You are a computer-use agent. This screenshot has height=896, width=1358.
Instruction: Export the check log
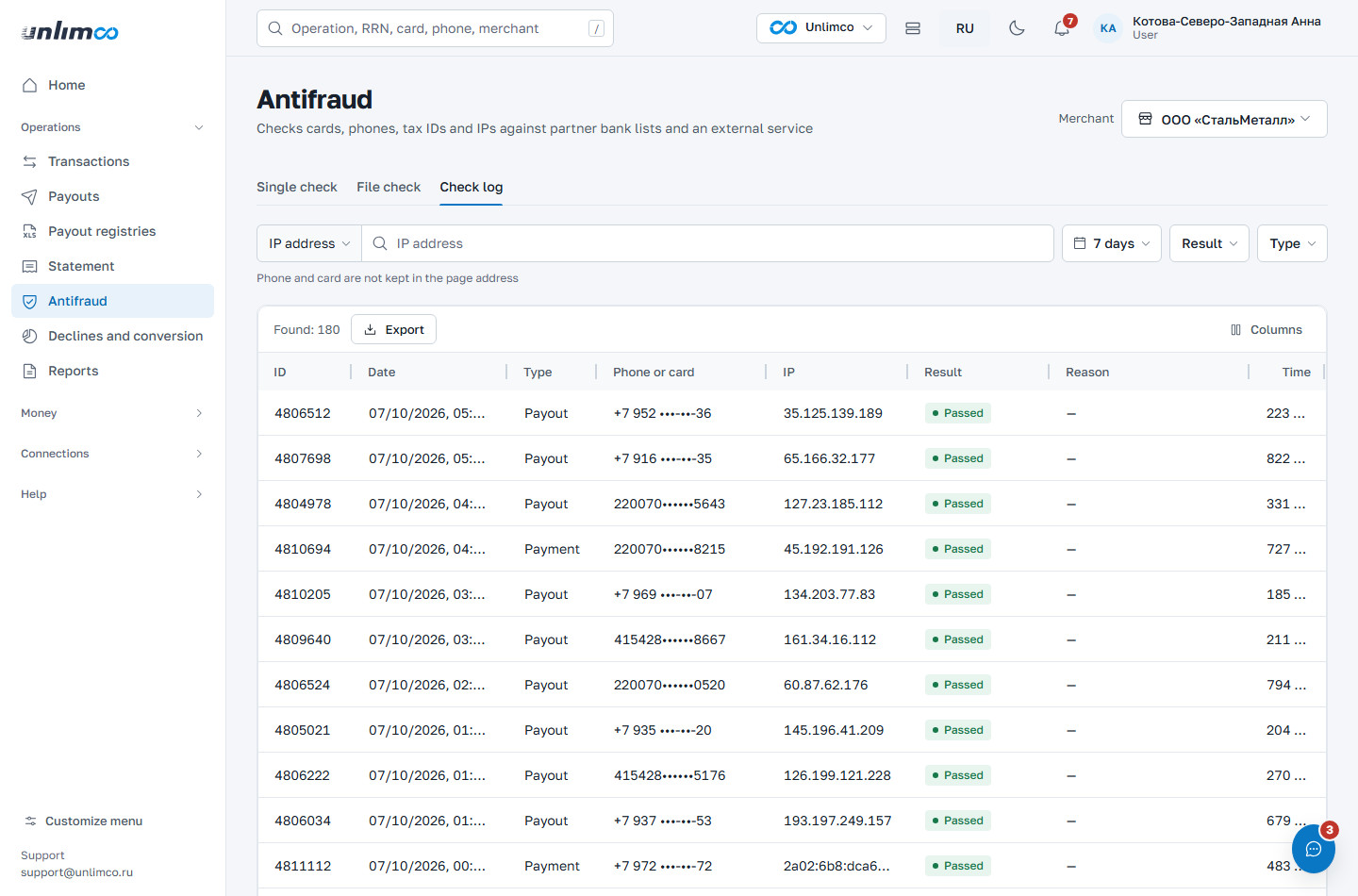tap(393, 329)
